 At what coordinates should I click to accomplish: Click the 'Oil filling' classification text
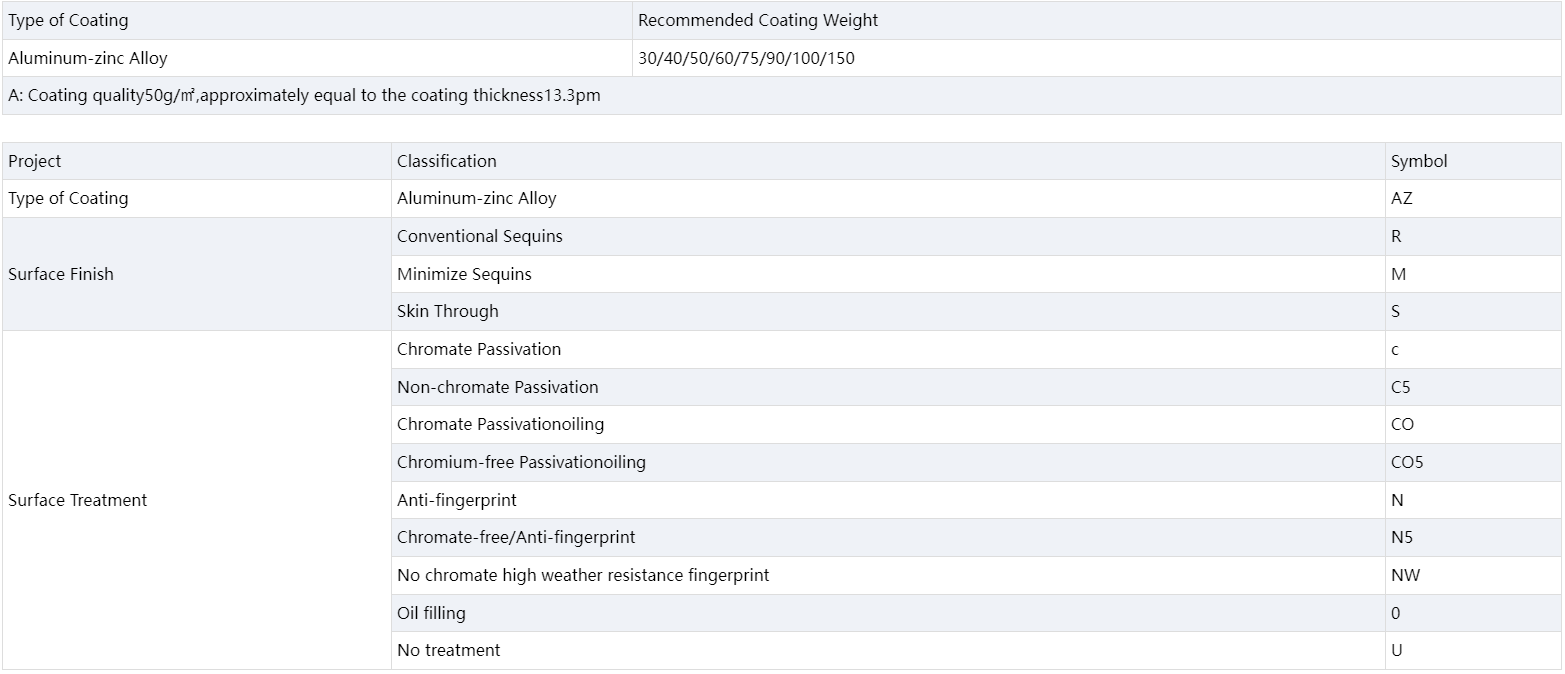(x=431, y=613)
